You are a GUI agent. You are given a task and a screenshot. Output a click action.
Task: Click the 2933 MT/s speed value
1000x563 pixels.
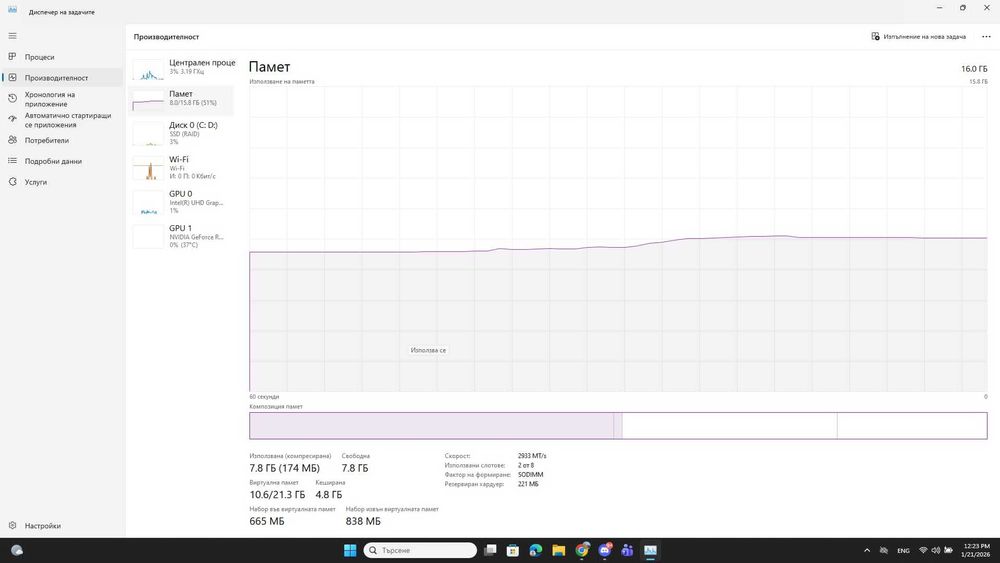pos(532,456)
